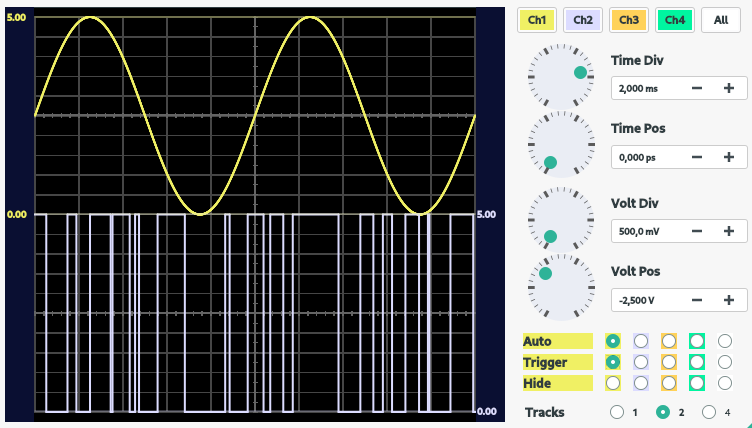Click the All channels button
752x428 pixels.
[x=721, y=20]
